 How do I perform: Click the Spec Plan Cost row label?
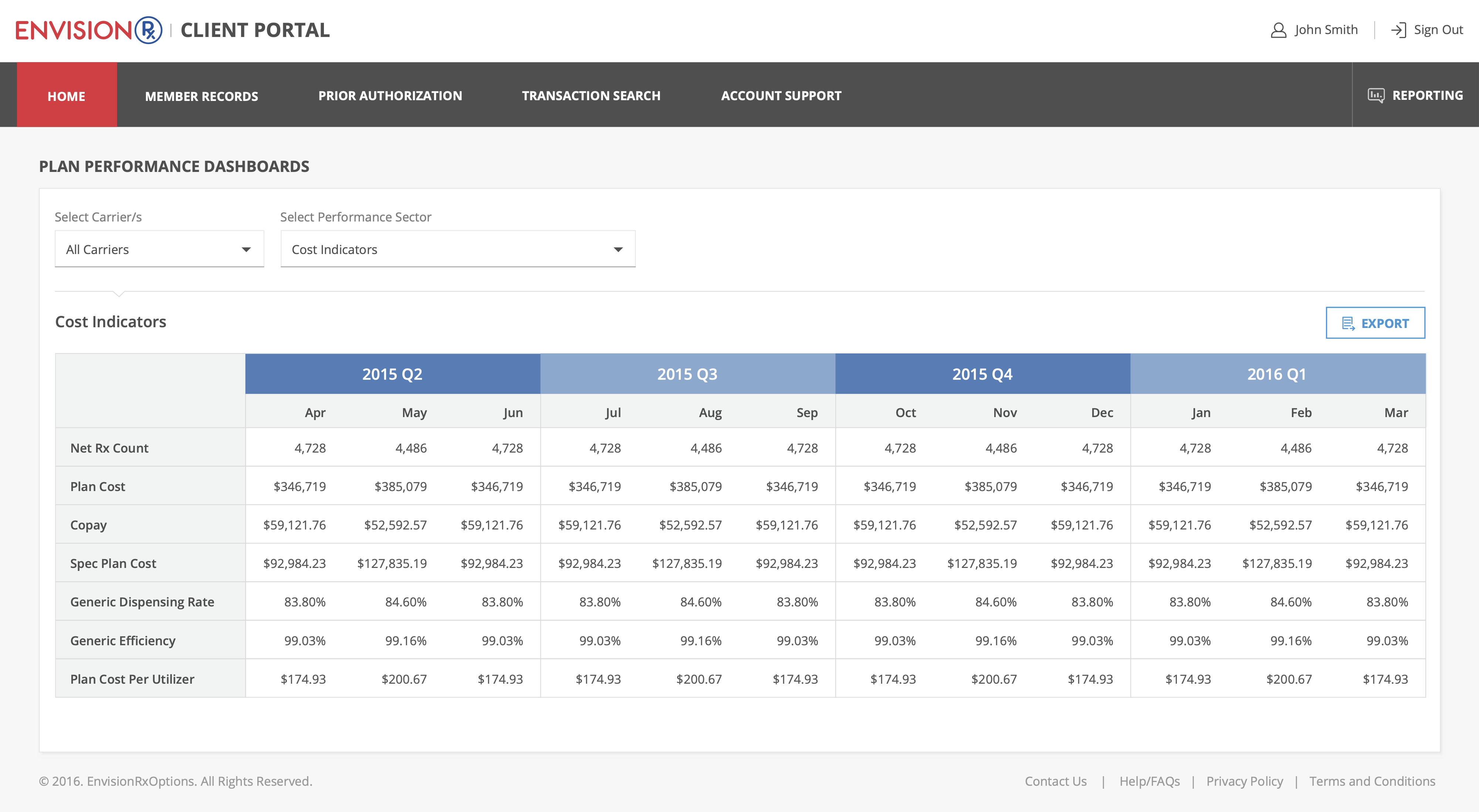[113, 564]
